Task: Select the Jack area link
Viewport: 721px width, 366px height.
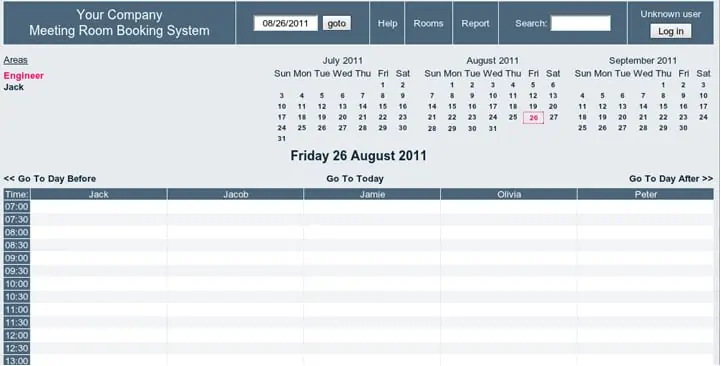Action: click(13, 87)
